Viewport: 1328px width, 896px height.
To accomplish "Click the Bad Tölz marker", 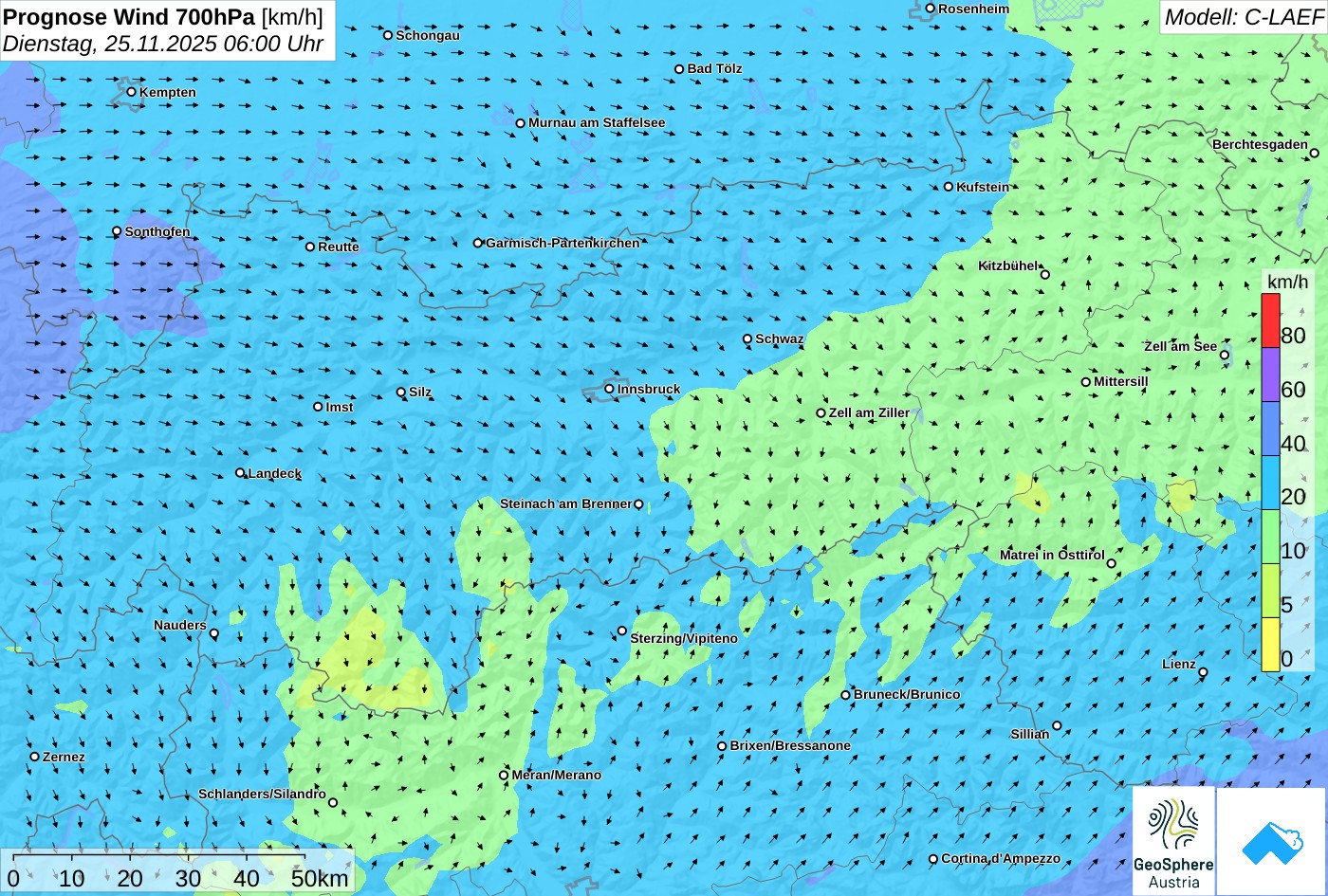I will point(679,69).
